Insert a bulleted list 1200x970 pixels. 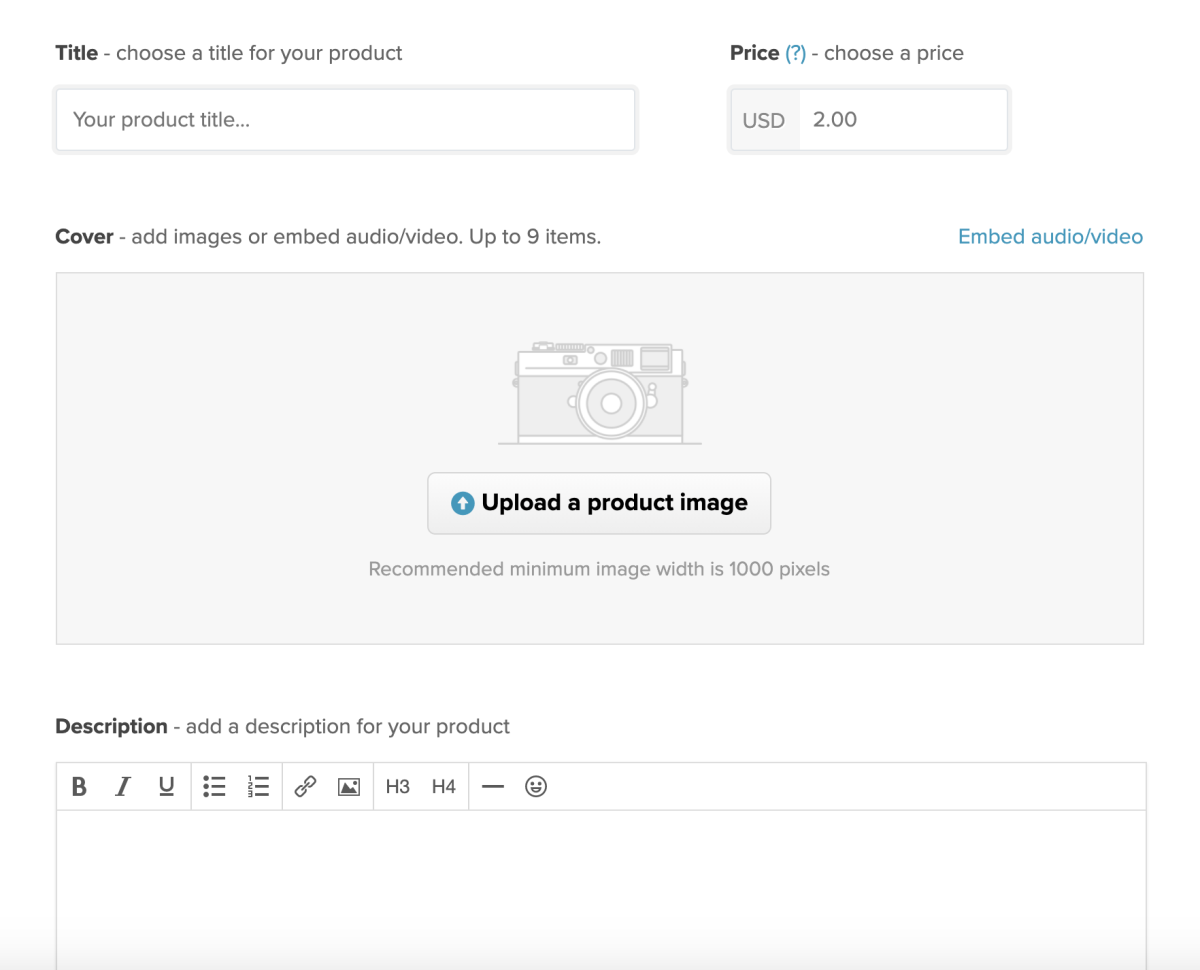click(214, 787)
